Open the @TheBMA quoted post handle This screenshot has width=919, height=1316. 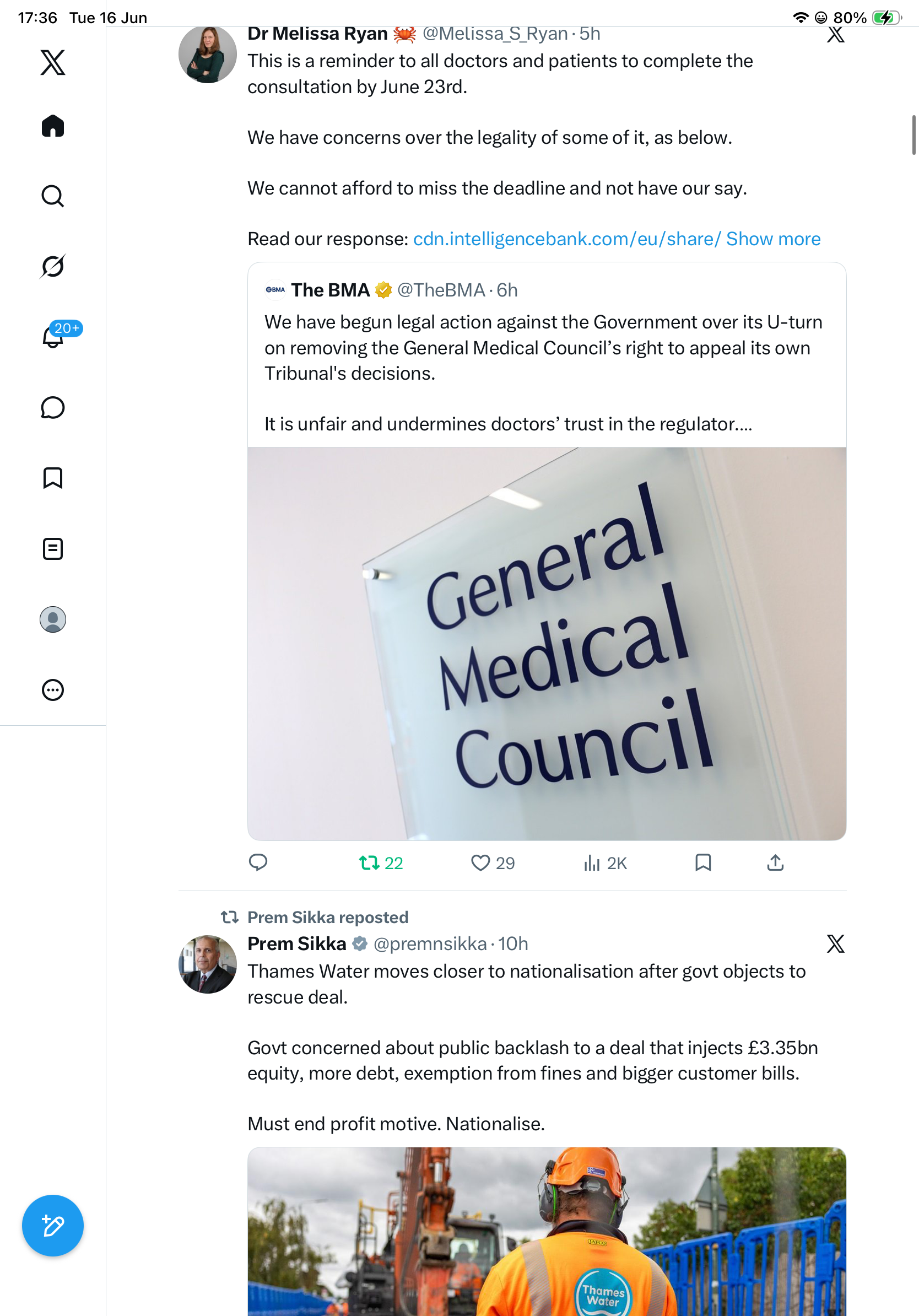441,290
